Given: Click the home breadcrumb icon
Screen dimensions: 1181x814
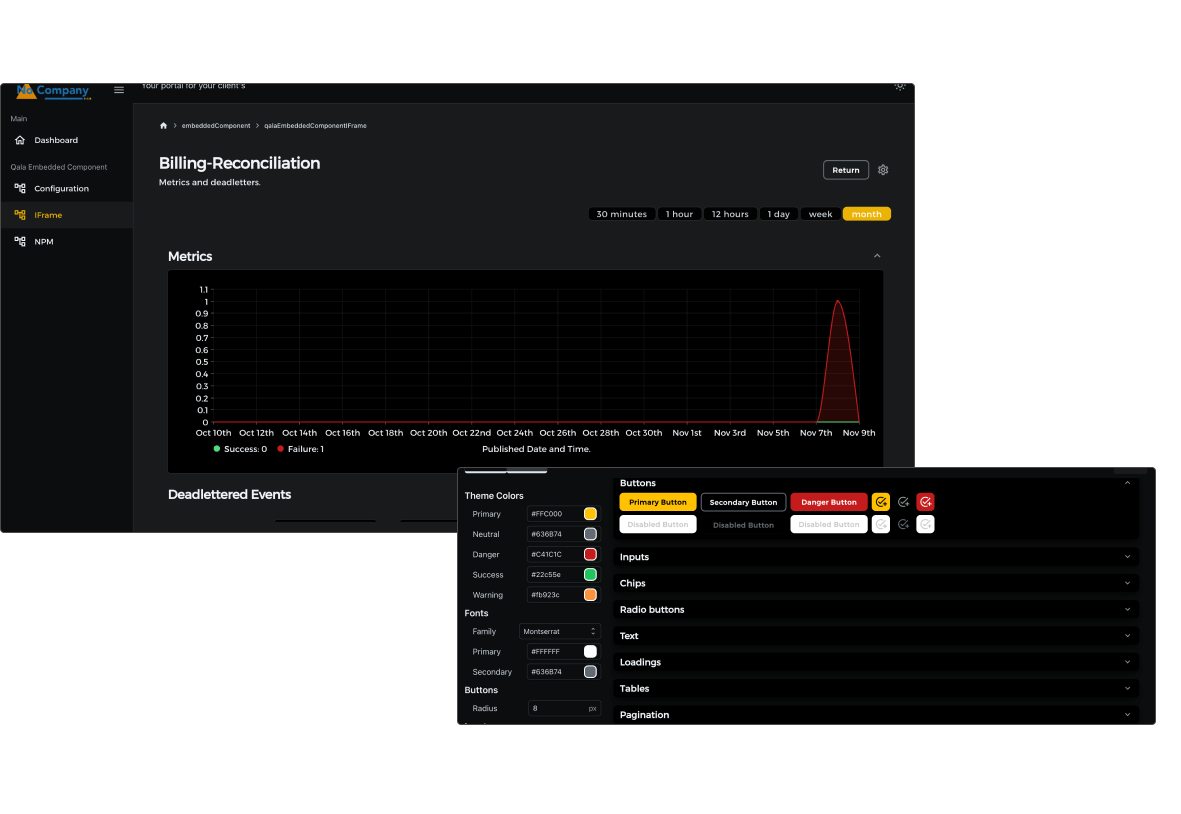Looking at the screenshot, I should pyautogui.click(x=163, y=125).
